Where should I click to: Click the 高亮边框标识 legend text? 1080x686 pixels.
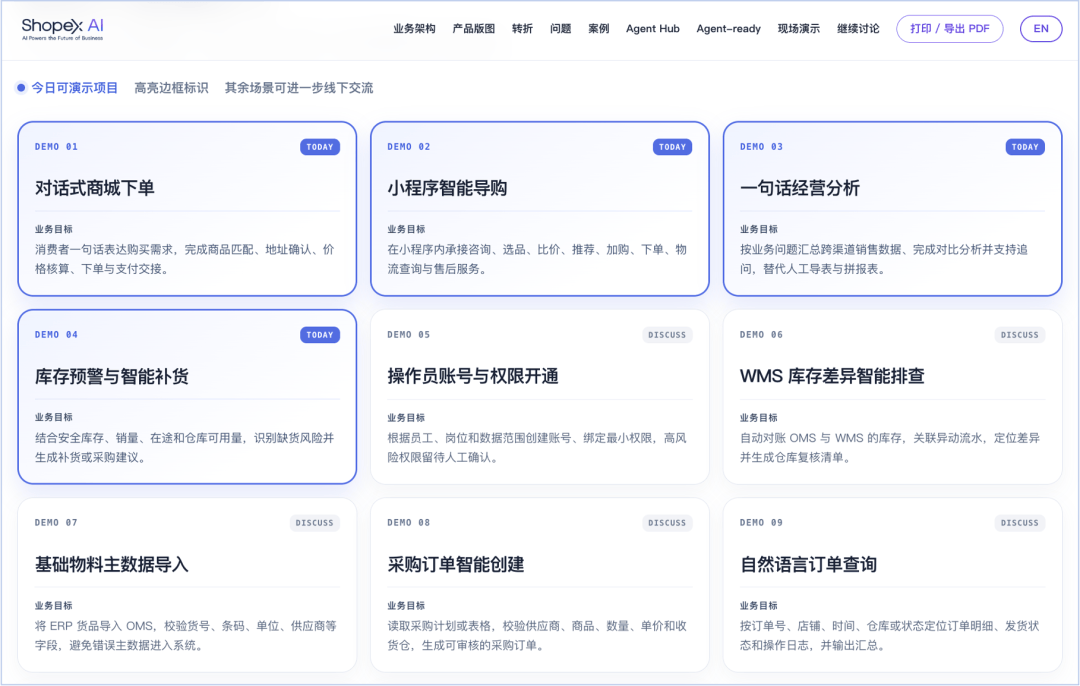coord(171,87)
